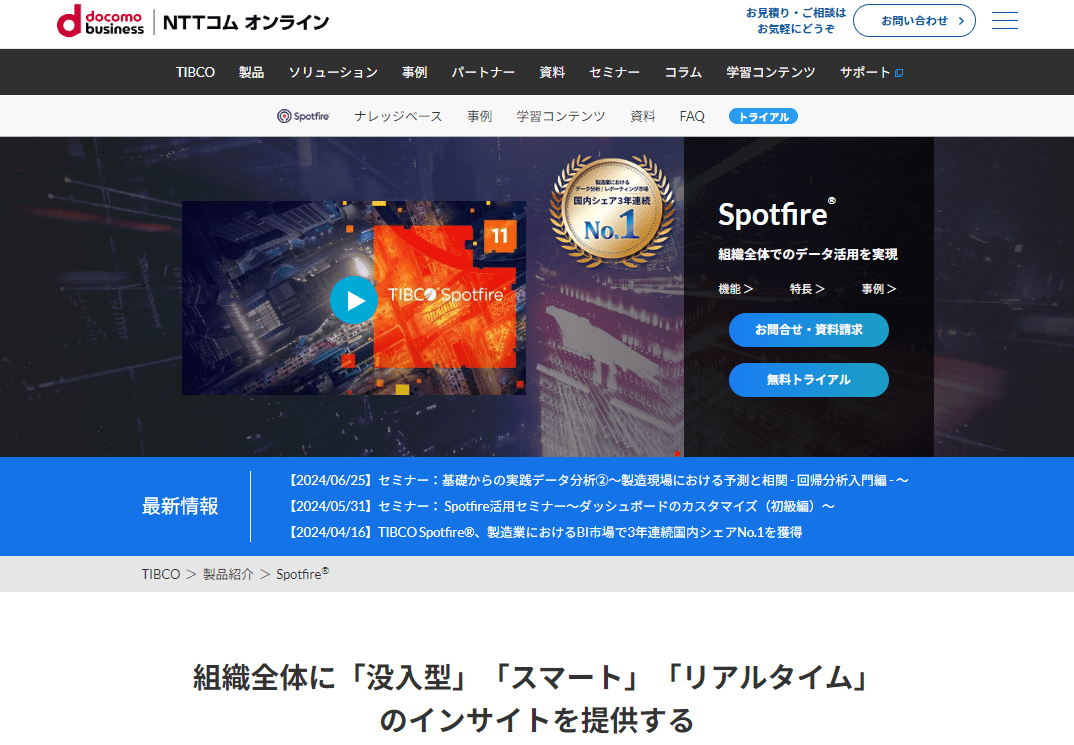Open the TIBCO menu item
This screenshot has width=1074, height=745.
click(x=195, y=72)
